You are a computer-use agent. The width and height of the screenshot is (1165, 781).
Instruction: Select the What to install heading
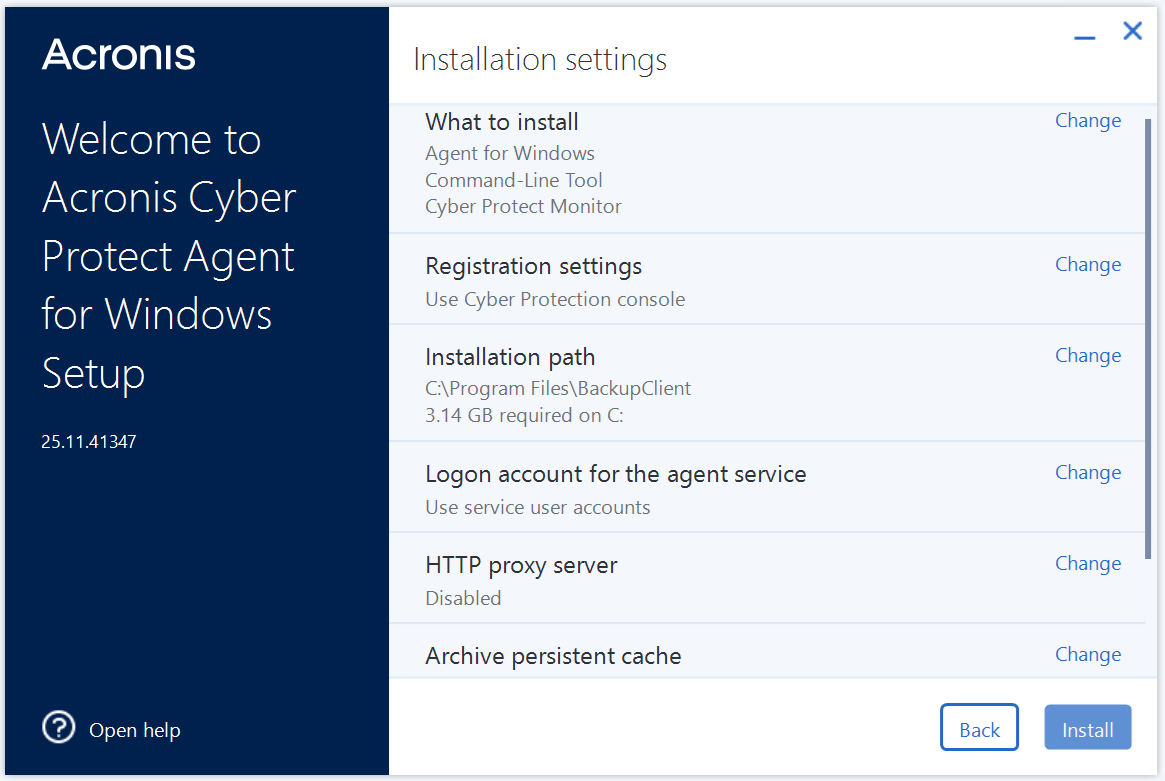pyautogui.click(x=502, y=122)
